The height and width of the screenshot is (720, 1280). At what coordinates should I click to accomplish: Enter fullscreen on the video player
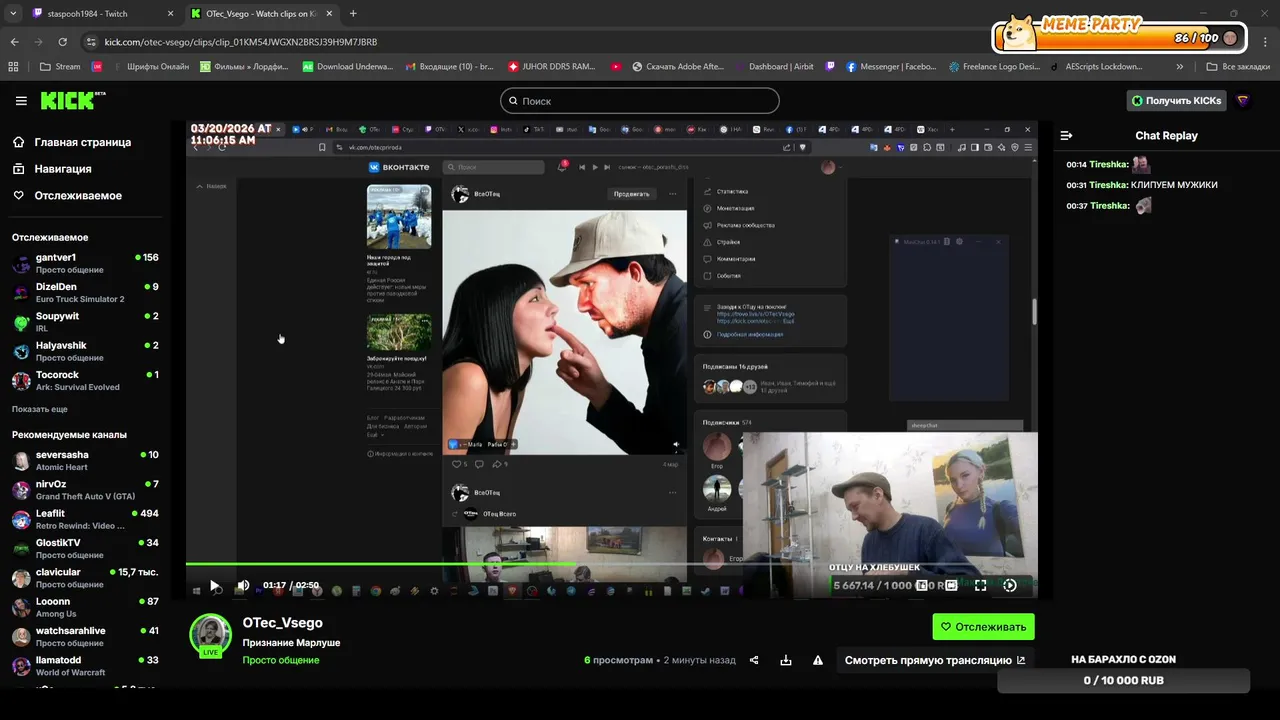tap(980, 585)
